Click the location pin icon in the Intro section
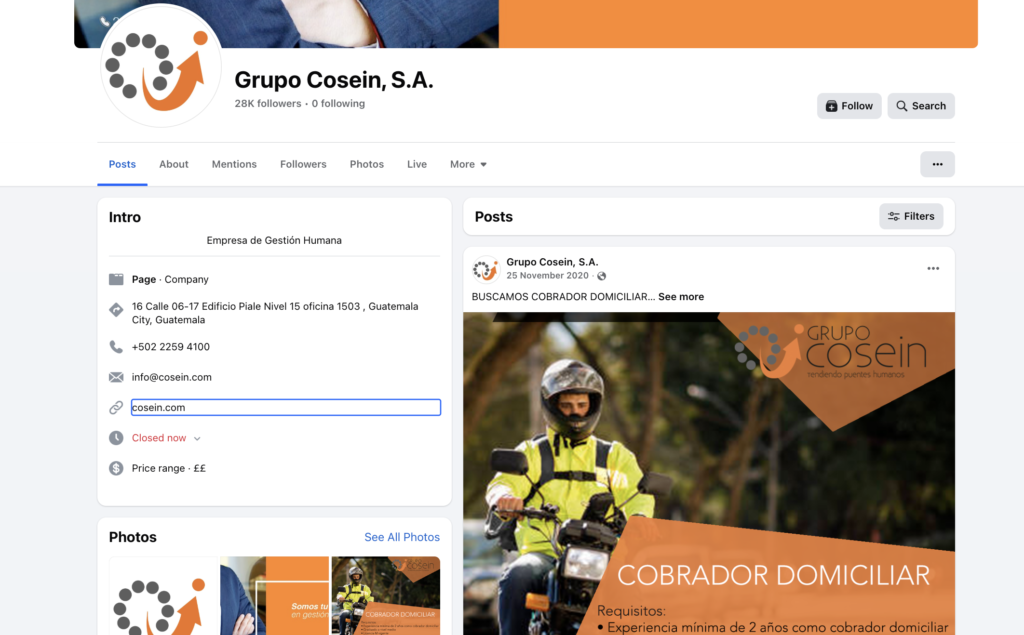This screenshot has width=1024, height=635. point(117,310)
